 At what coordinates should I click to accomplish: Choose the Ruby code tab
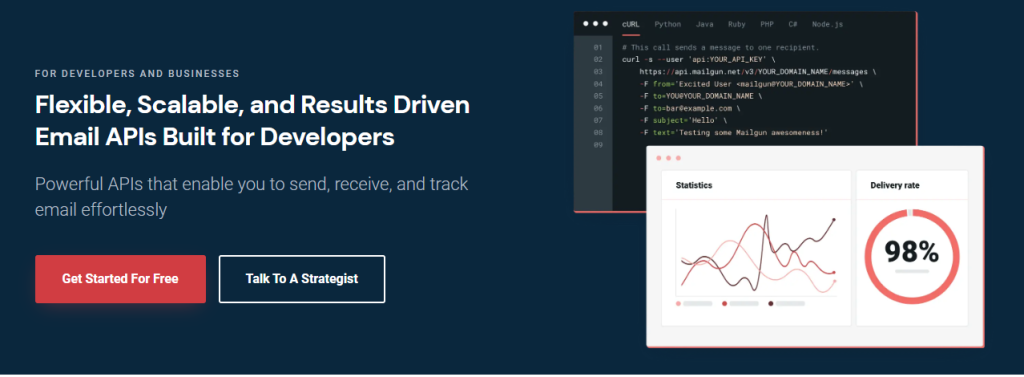point(737,24)
